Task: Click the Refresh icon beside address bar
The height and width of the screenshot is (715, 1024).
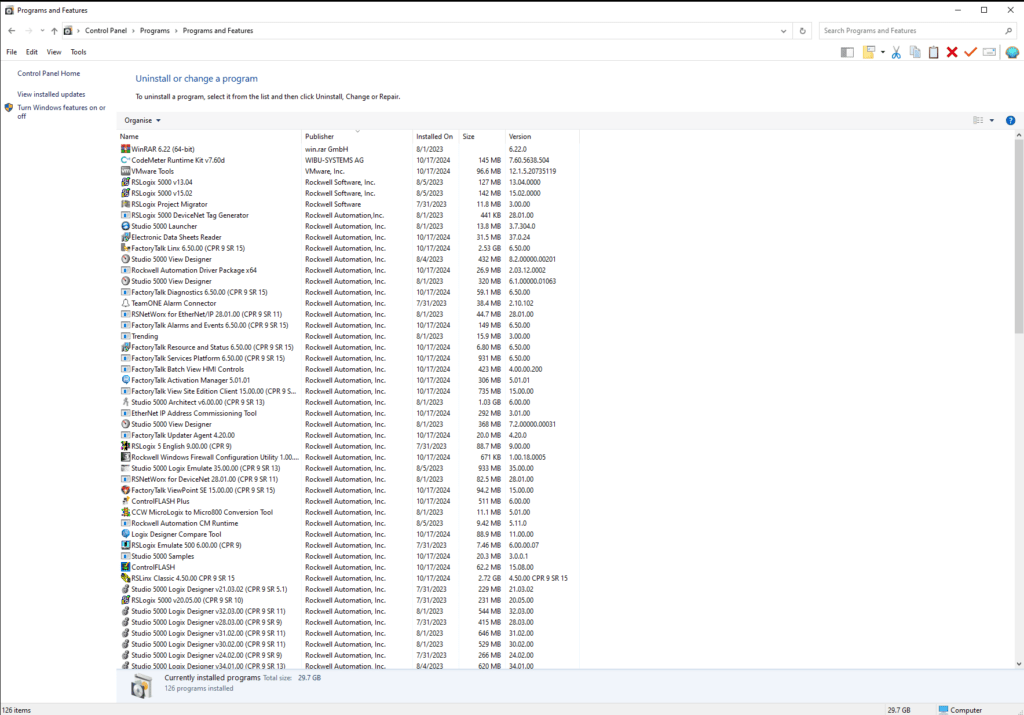Action: (803, 31)
